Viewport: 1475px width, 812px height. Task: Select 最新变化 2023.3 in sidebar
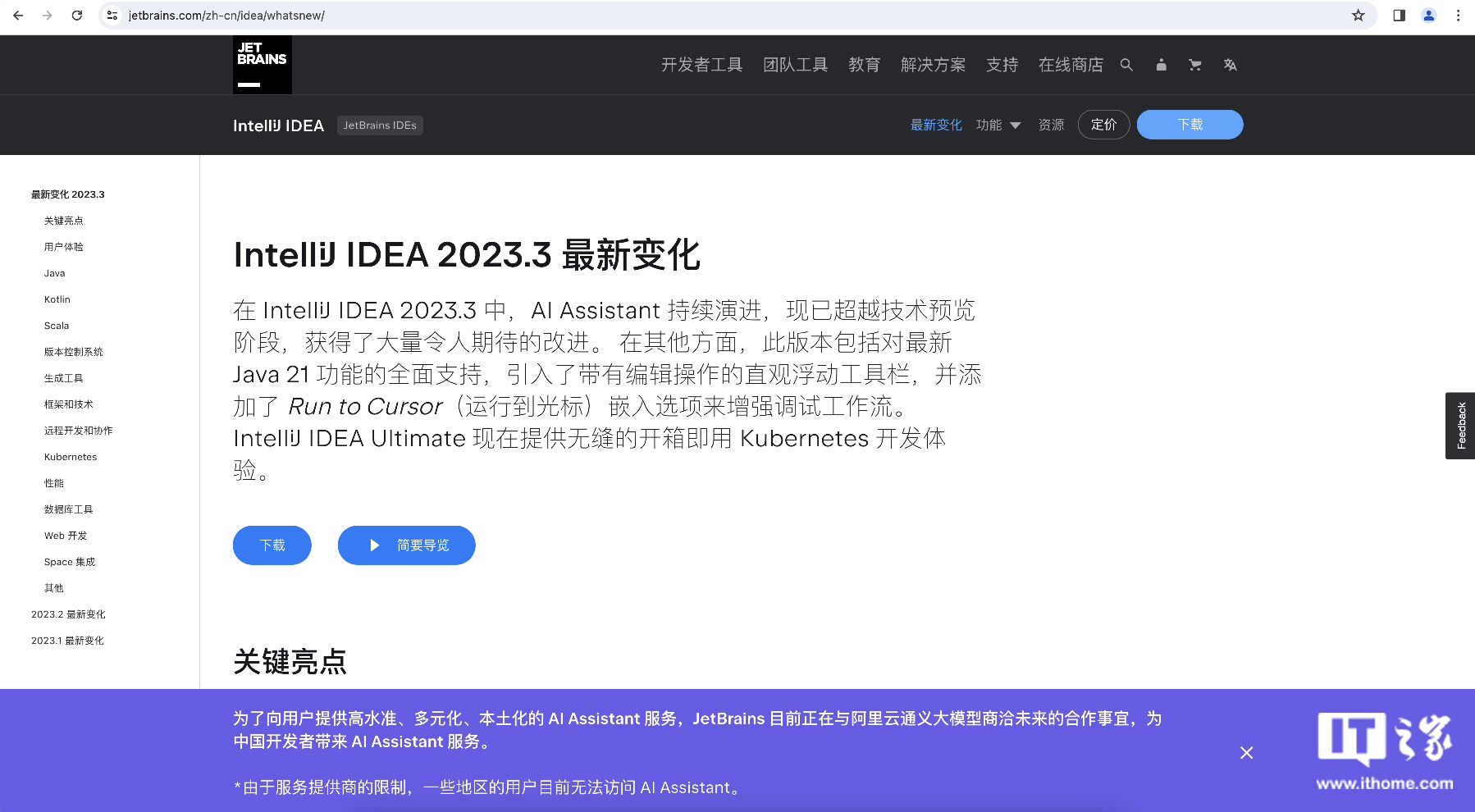coord(68,194)
